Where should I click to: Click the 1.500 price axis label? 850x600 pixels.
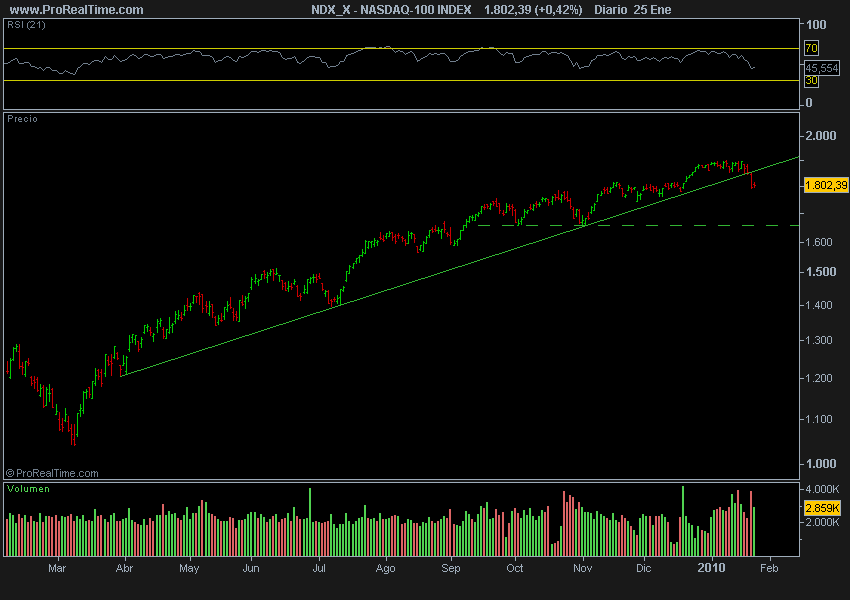click(x=821, y=272)
